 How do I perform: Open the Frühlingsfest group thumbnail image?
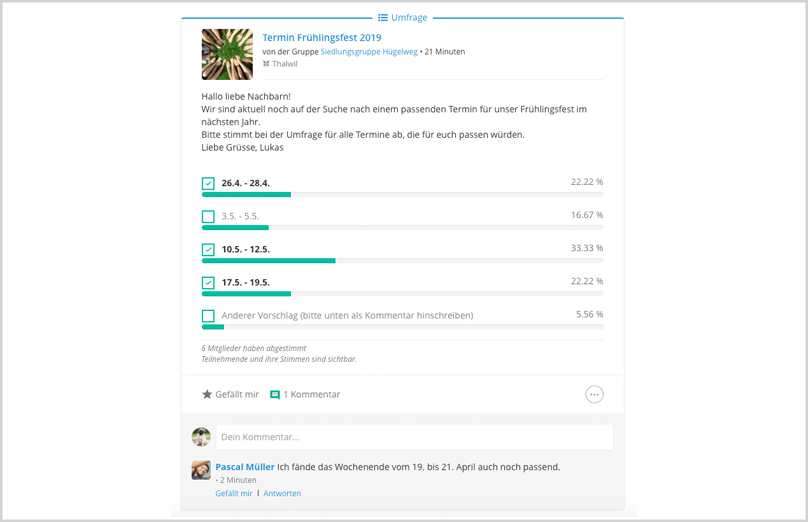tap(227, 54)
